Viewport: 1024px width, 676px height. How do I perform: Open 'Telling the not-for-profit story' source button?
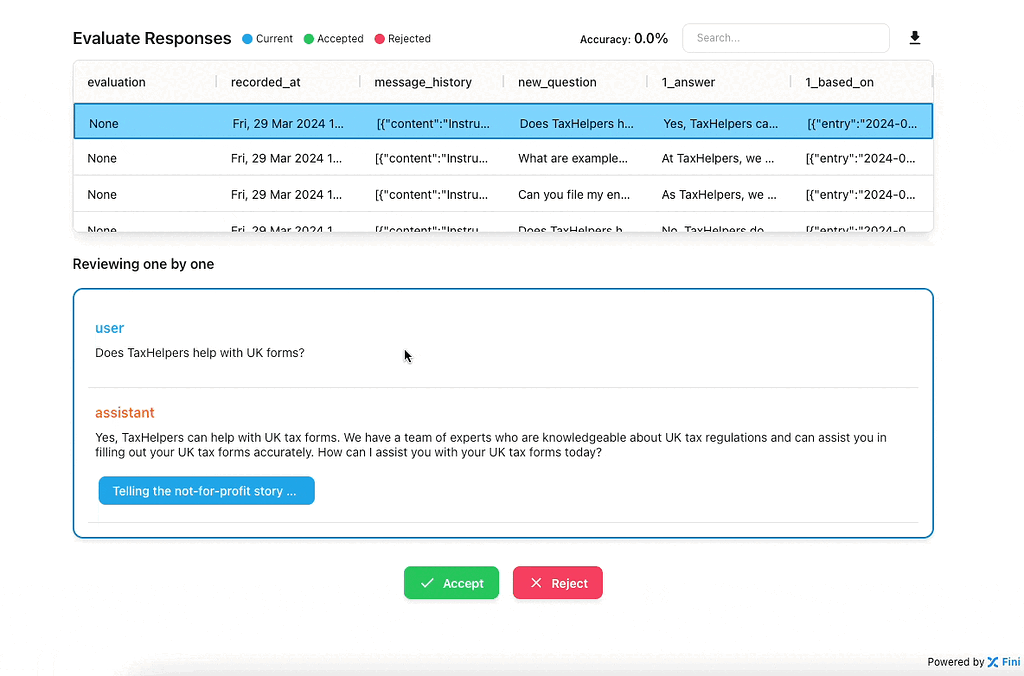[x=206, y=491]
